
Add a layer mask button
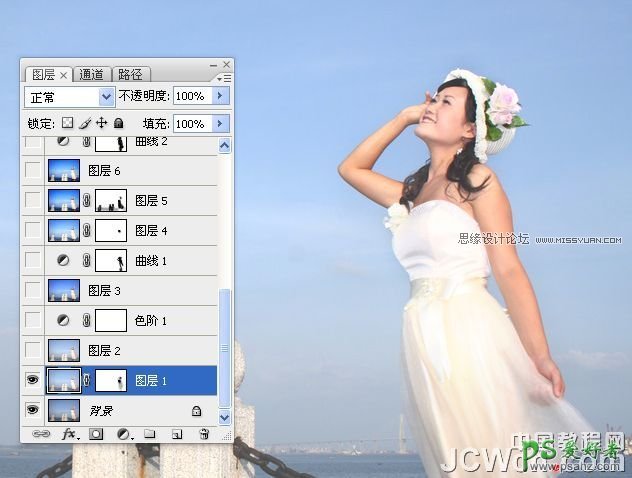coord(97,434)
